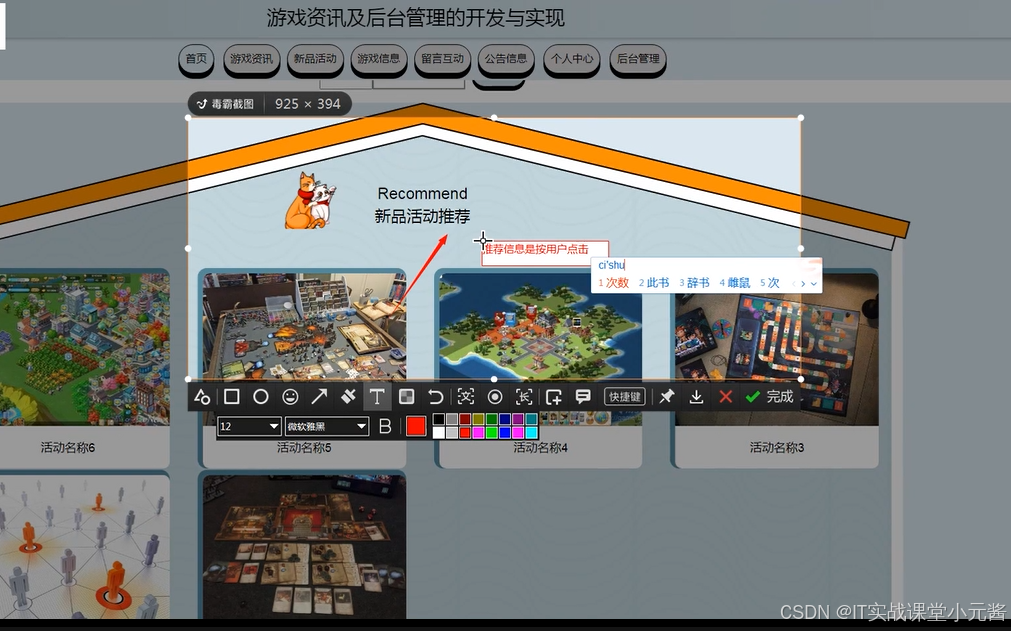Save the screenshot with download icon
1011x631 pixels.
tap(696, 397)
